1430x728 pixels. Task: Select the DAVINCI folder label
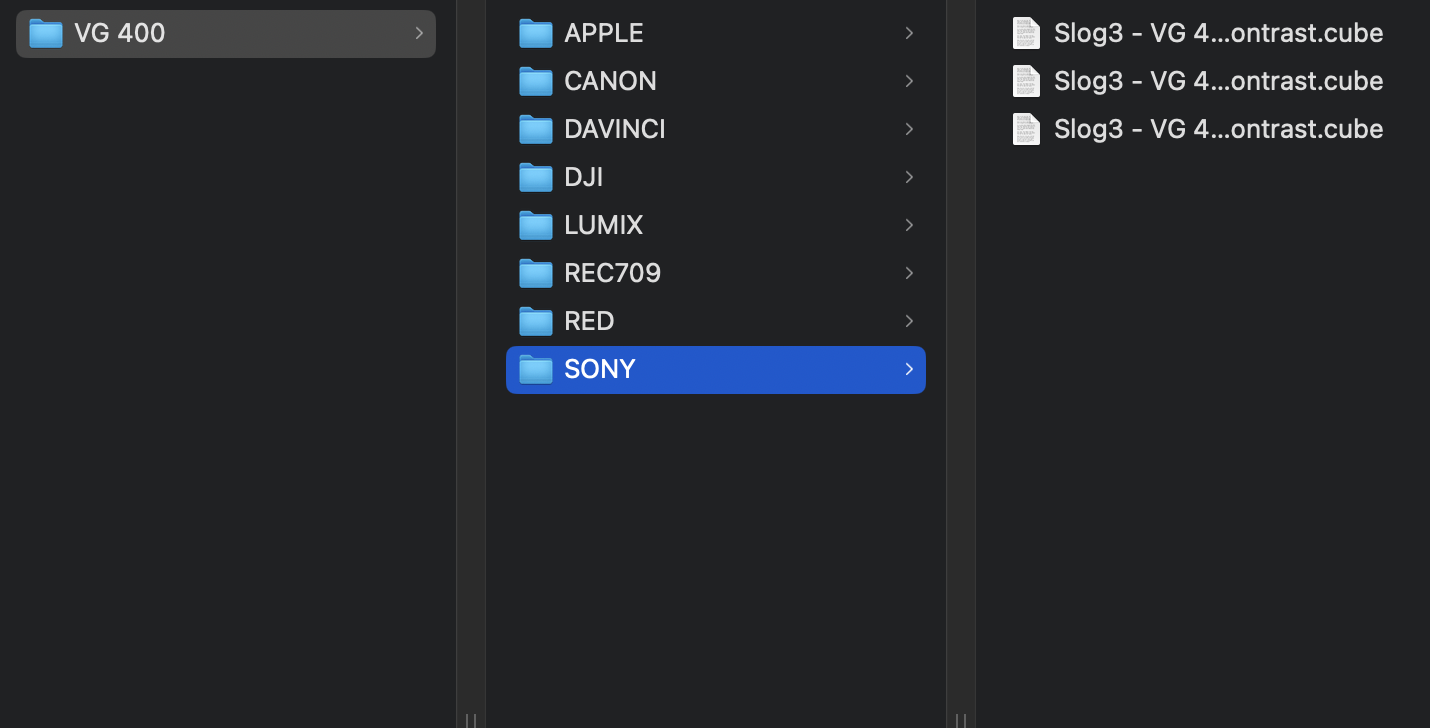pos(615,129)
